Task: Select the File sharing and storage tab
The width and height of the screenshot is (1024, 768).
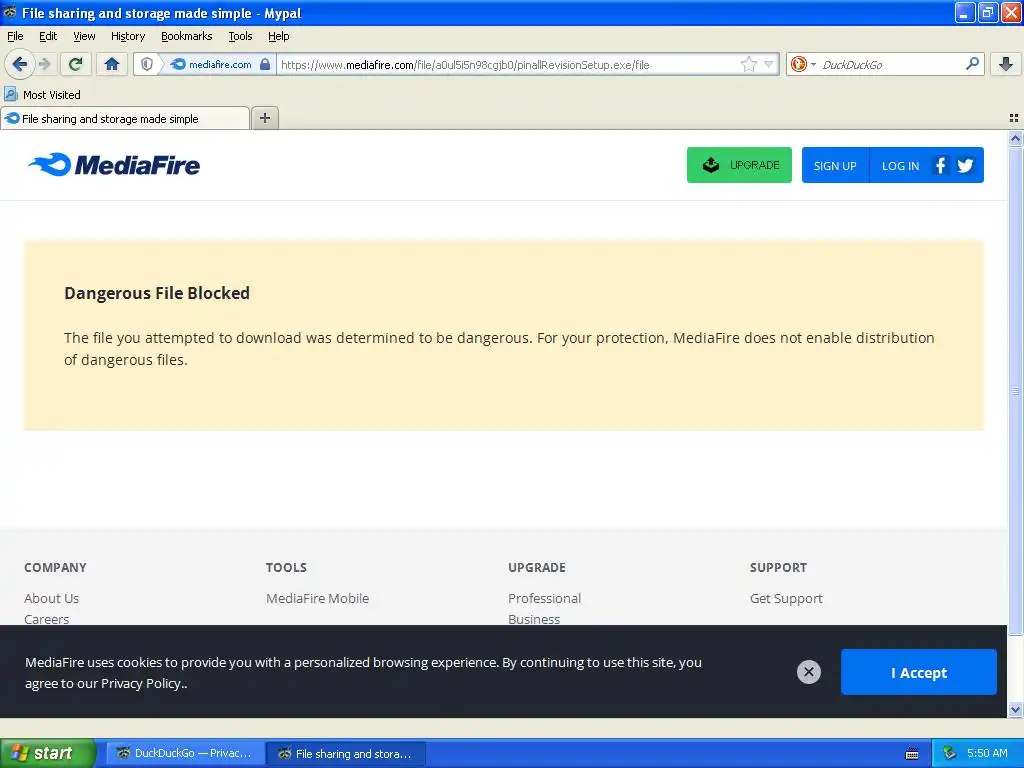Action: tap(125, 118)
